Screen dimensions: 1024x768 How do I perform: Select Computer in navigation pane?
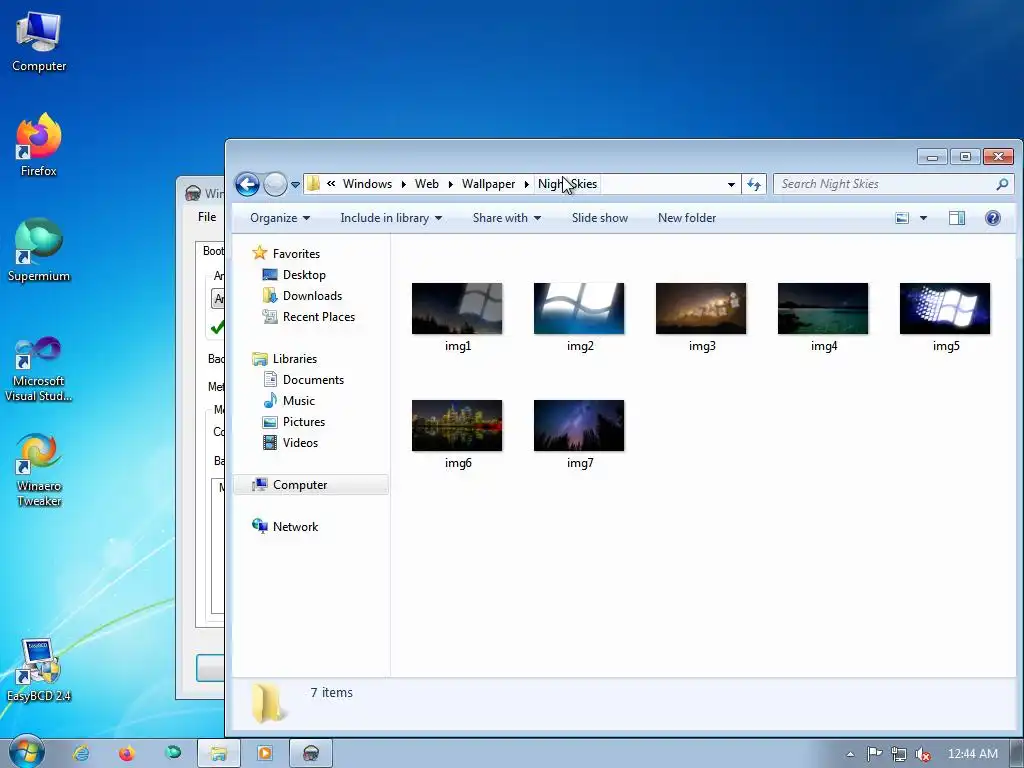(x=311, y=485)
